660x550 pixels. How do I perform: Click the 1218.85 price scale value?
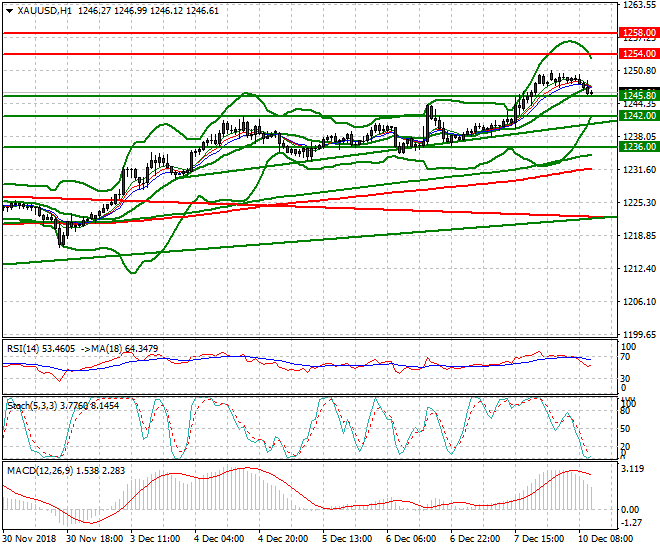point(639,235)
